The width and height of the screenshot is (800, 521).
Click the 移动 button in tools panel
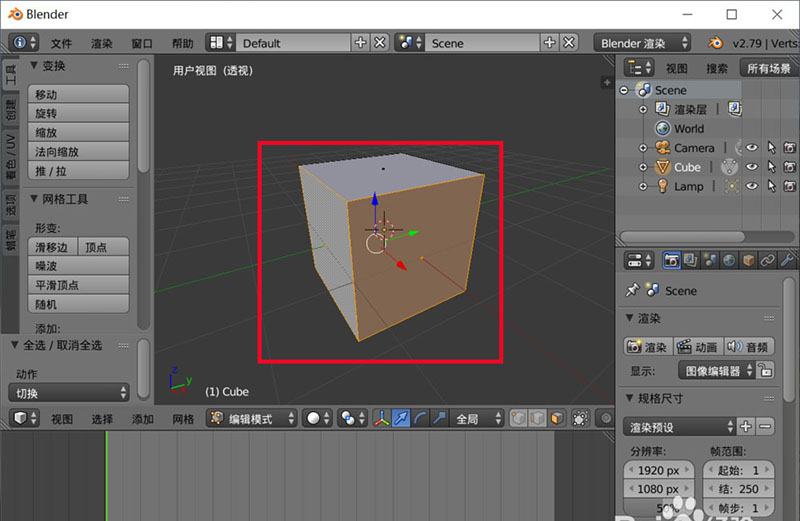tap(79, 94)
